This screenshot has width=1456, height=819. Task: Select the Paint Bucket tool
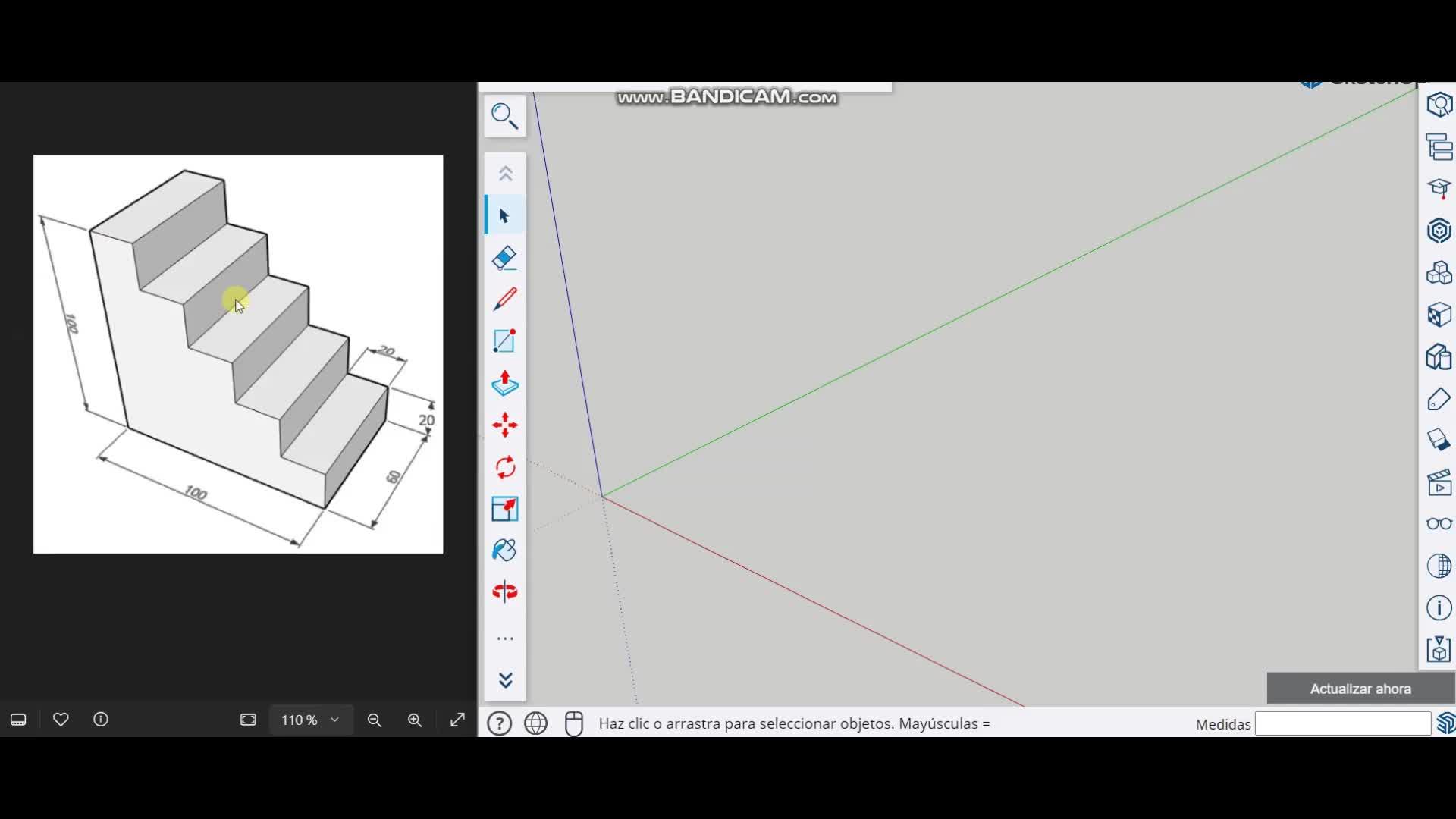click(x=504, y=550)
